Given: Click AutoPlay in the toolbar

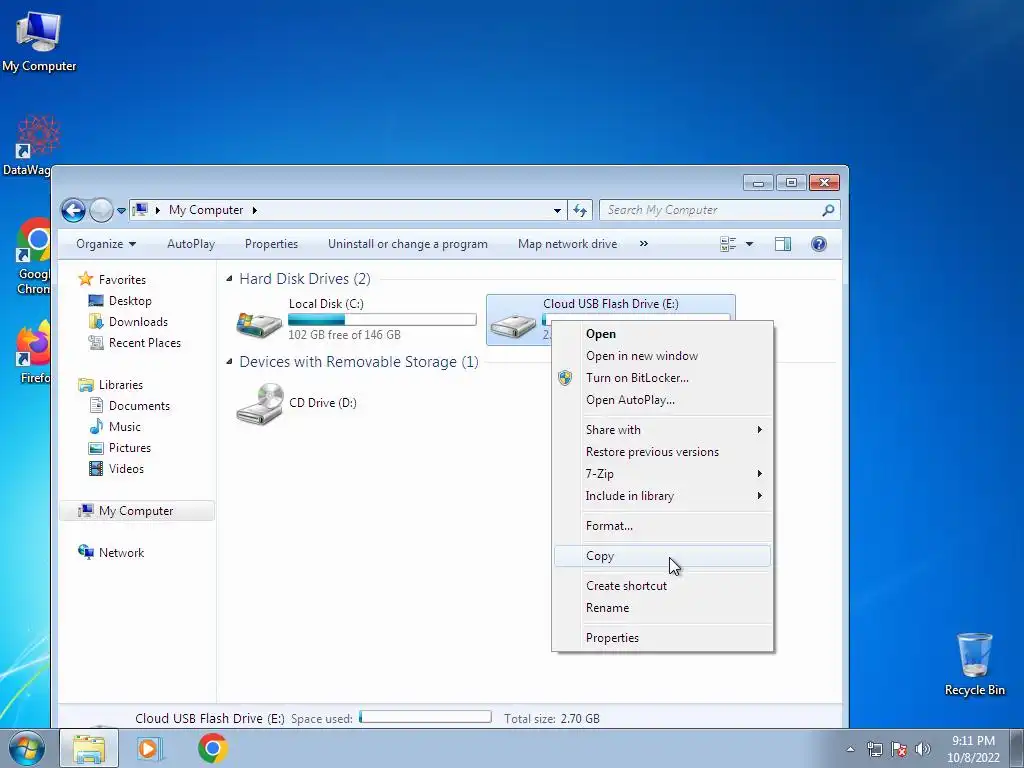Looking at the screenshot, I should [191, 244].
